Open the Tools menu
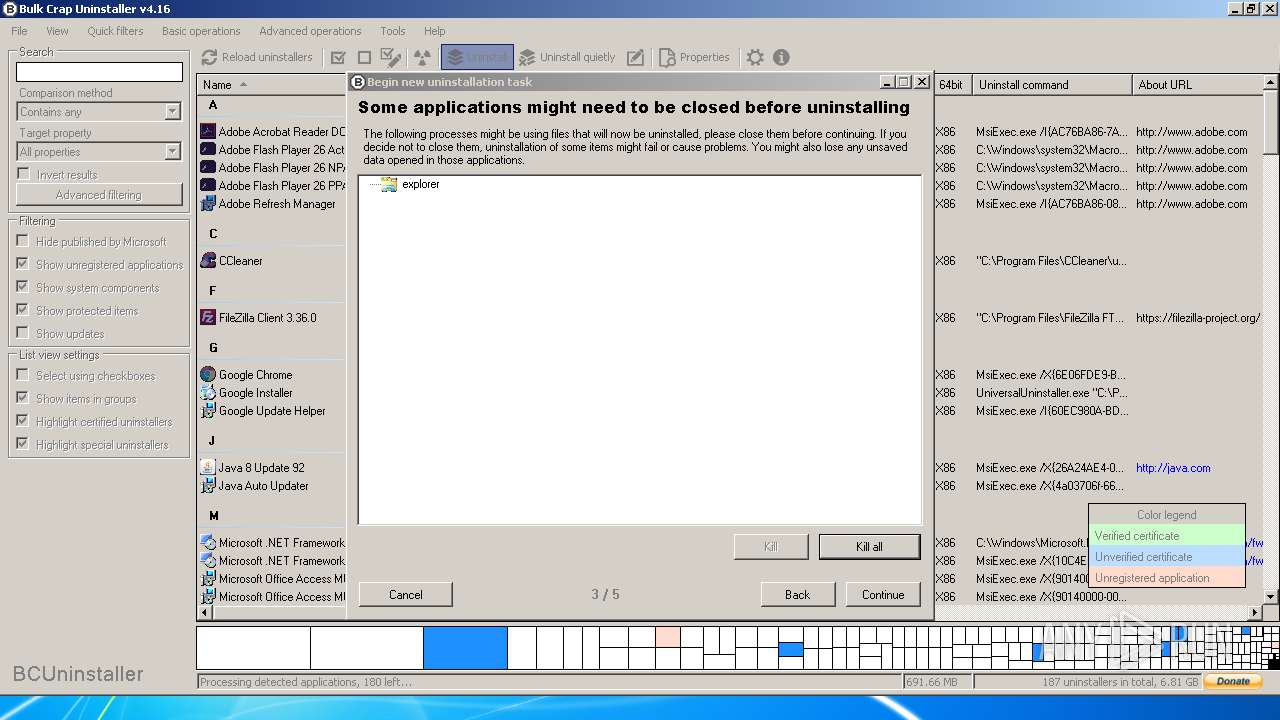The width and height of the screenshot is (1280, 720). (x=393, y=31)
